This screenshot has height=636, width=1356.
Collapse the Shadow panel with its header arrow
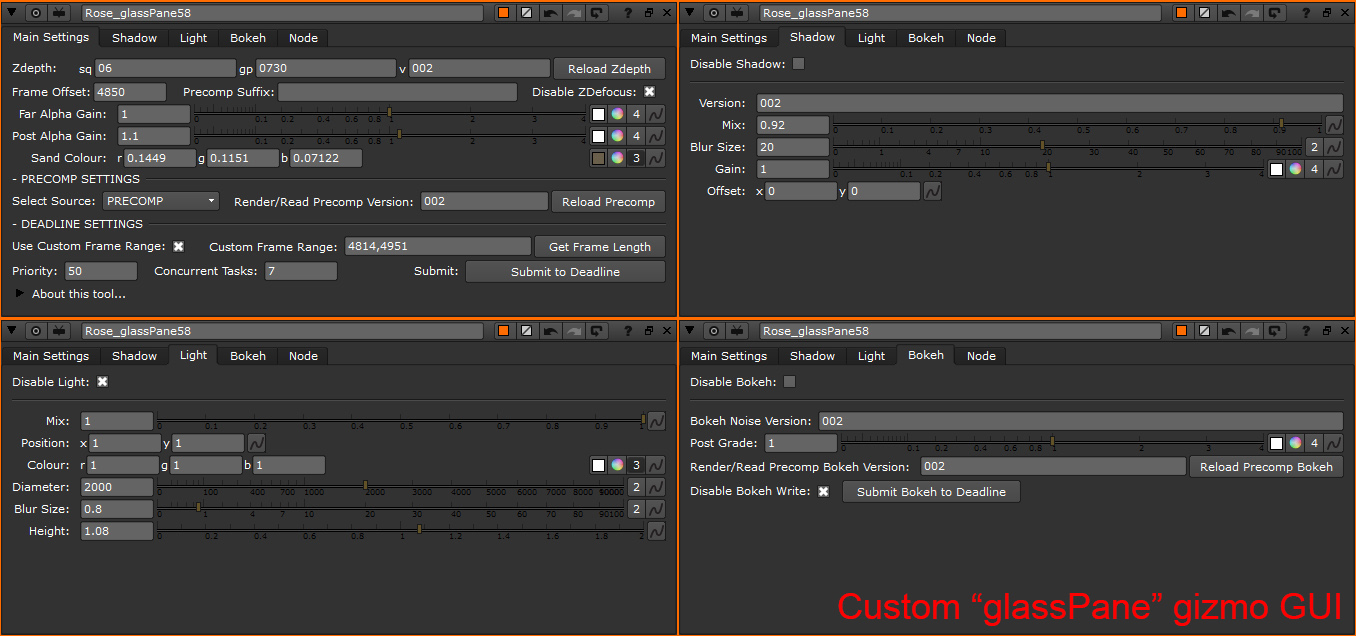pos(691,13)
